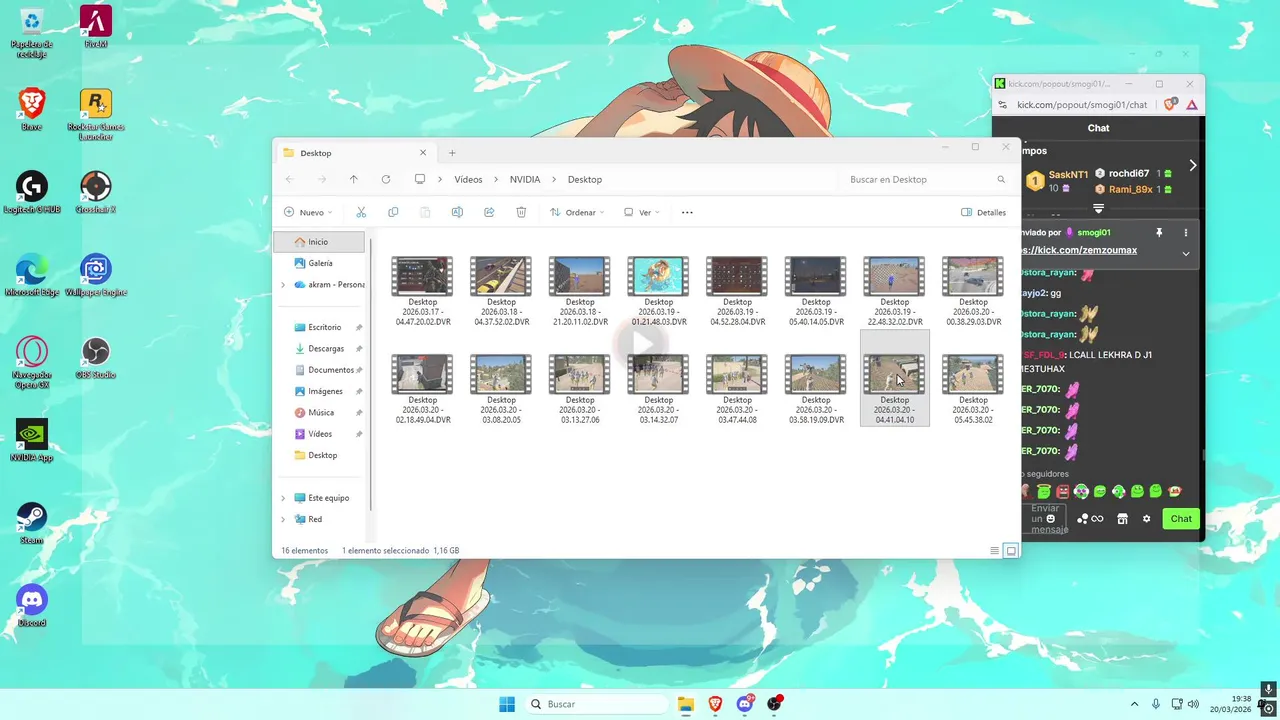Select video 2026.03.19 - 01.21.48.03.DVR
The width and height of the screenshot is (1280, 720).
[x=658, y=291]
